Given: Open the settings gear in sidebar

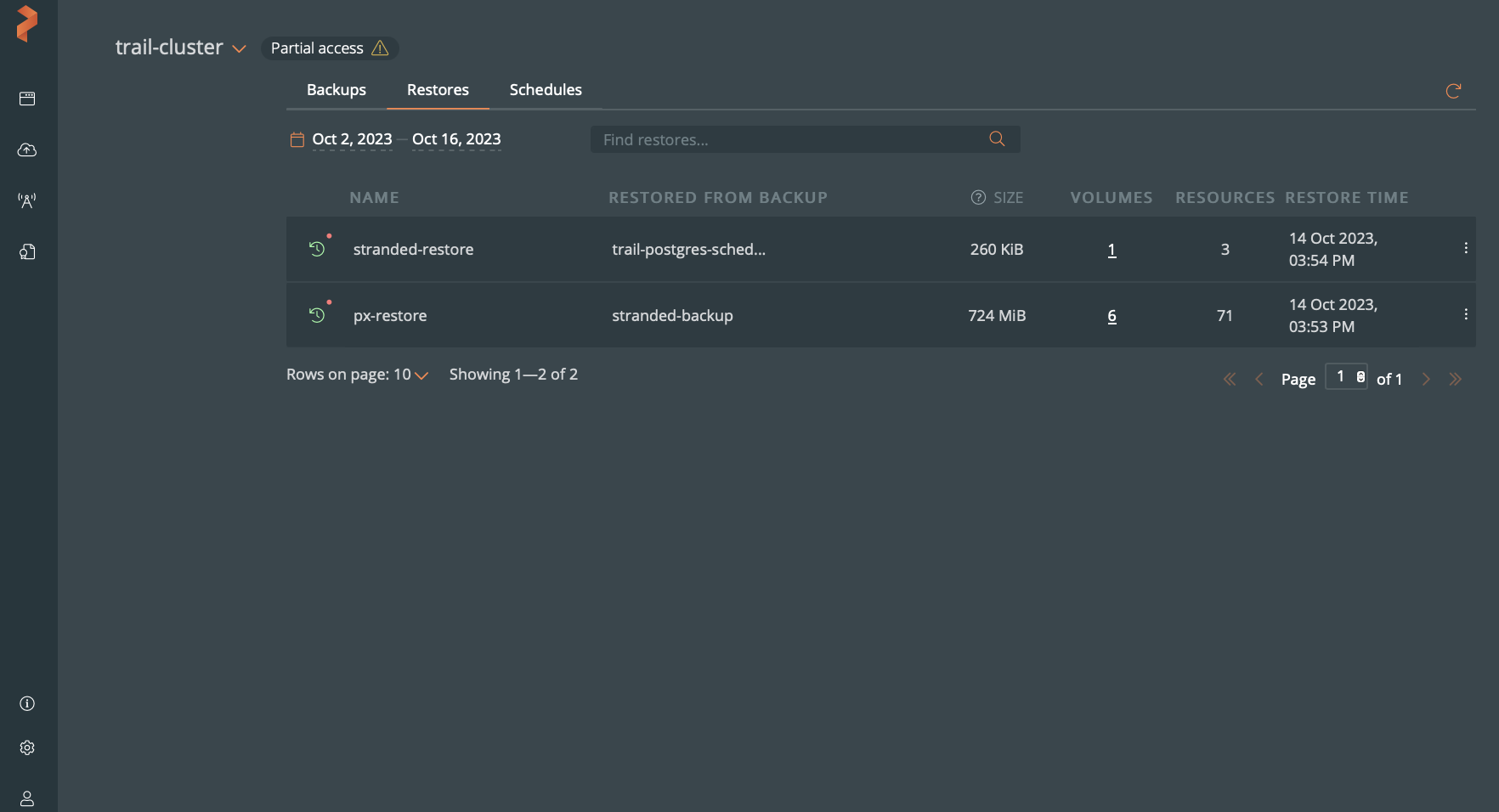Looking at the screenshot, I should click(x=27, y=747).
